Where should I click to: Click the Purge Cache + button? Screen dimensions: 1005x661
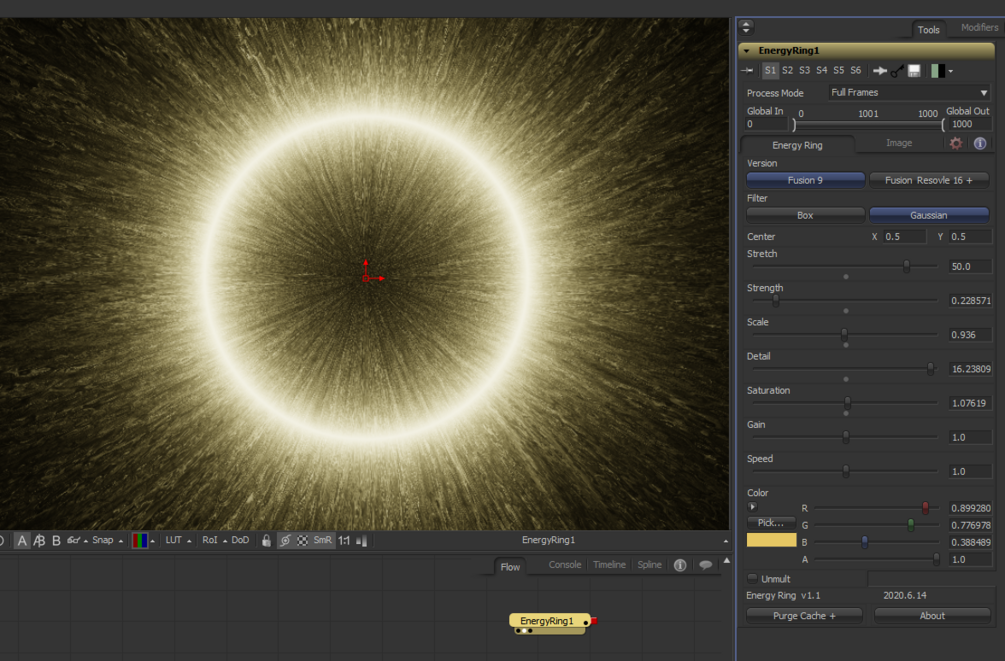[x=804, y=616]
